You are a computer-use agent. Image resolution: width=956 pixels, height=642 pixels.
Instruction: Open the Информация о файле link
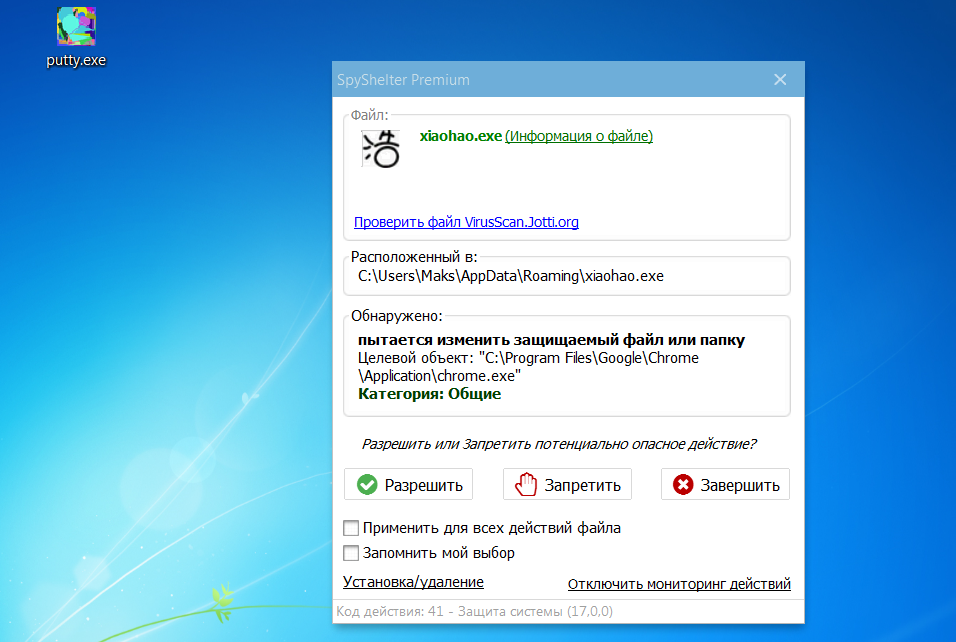coord(579,136)
